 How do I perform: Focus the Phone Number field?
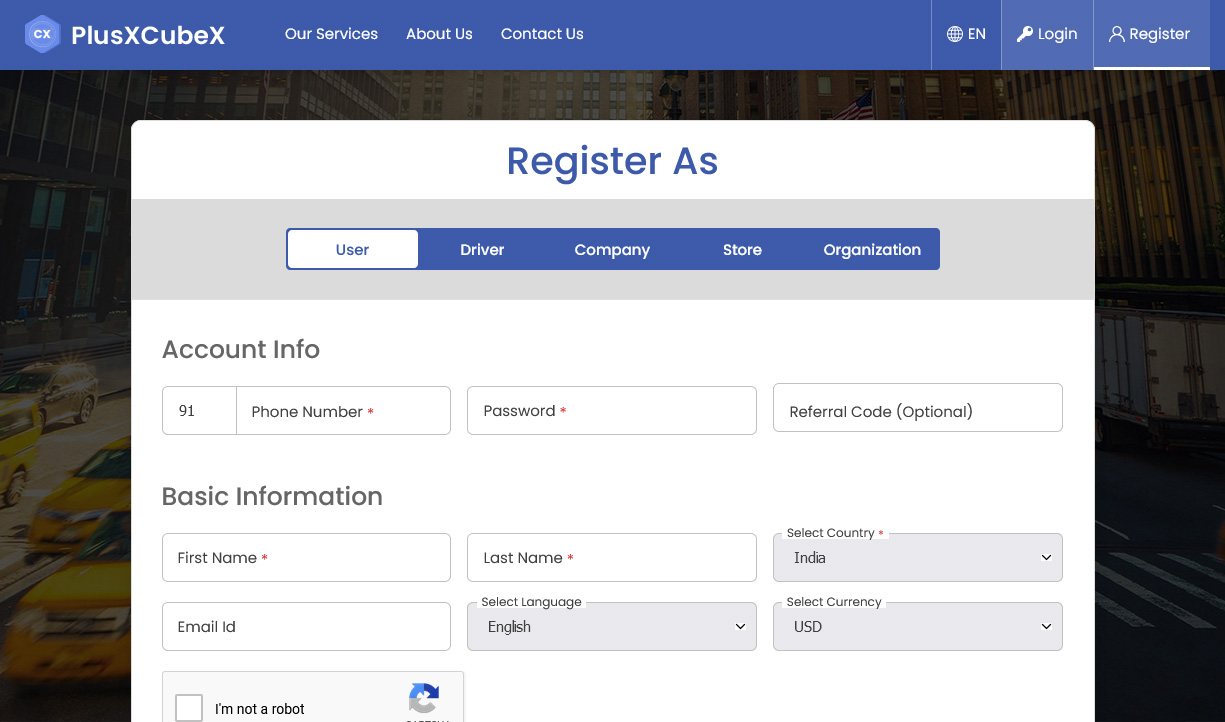(343, 411)
